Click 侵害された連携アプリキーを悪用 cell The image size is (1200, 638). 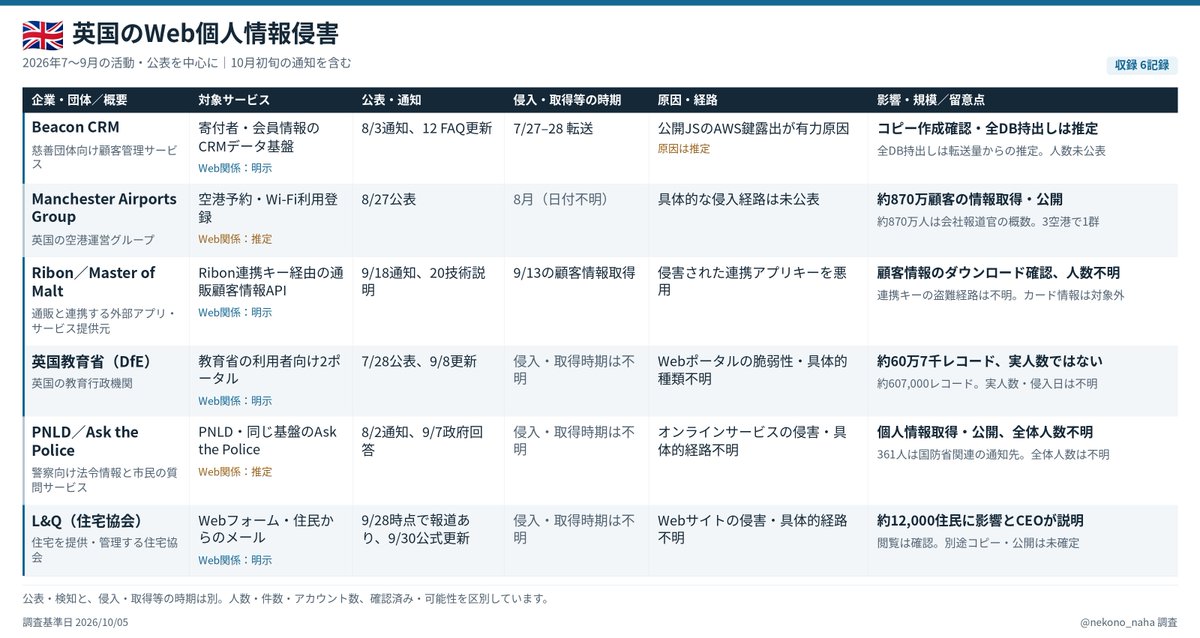click(753, 282)
